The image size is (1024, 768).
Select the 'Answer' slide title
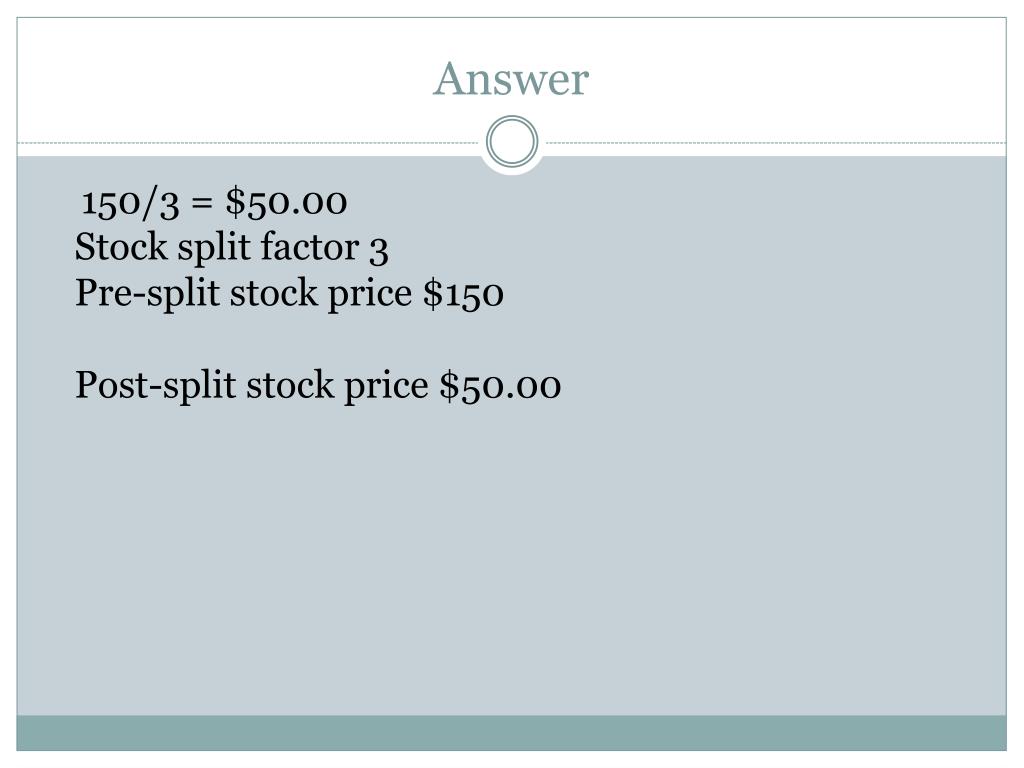511,79
